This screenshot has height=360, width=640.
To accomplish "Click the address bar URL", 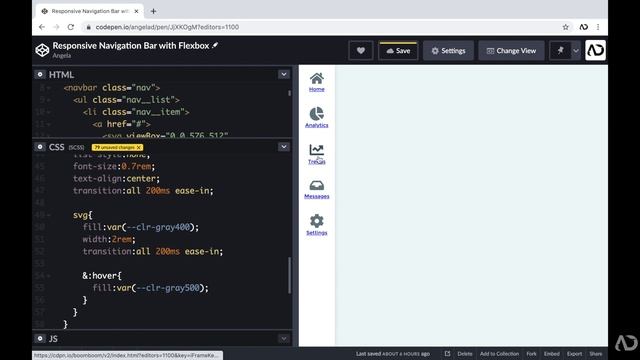I will 167,27.
